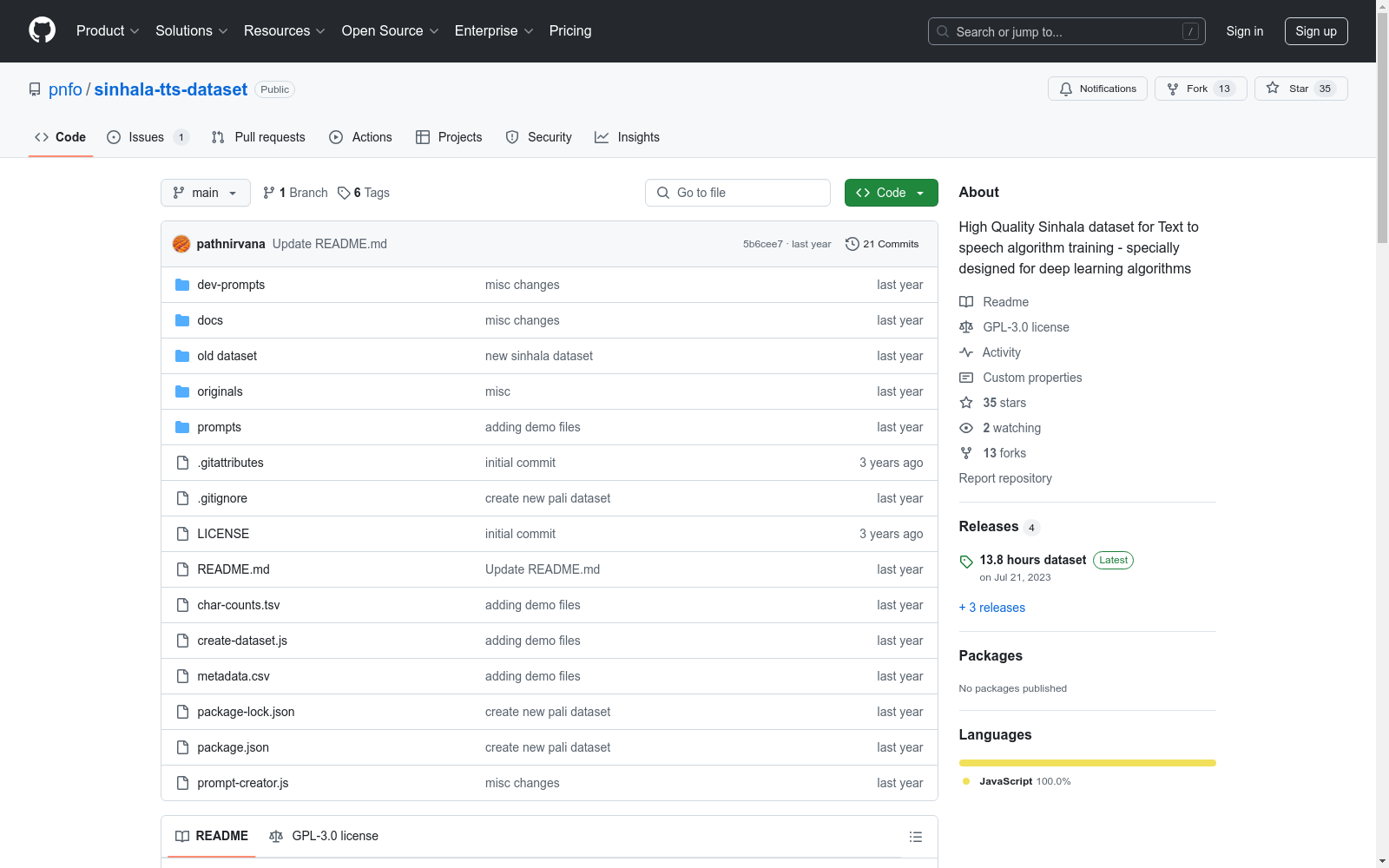Click the bell Notifications button
Screen dimensions: 1389x868
pyautogui.click(x=1097, y=89)
